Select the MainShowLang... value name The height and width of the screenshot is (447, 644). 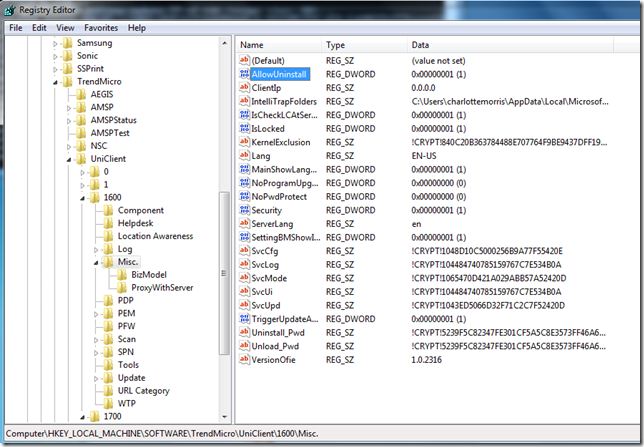(x=284, y=169)
